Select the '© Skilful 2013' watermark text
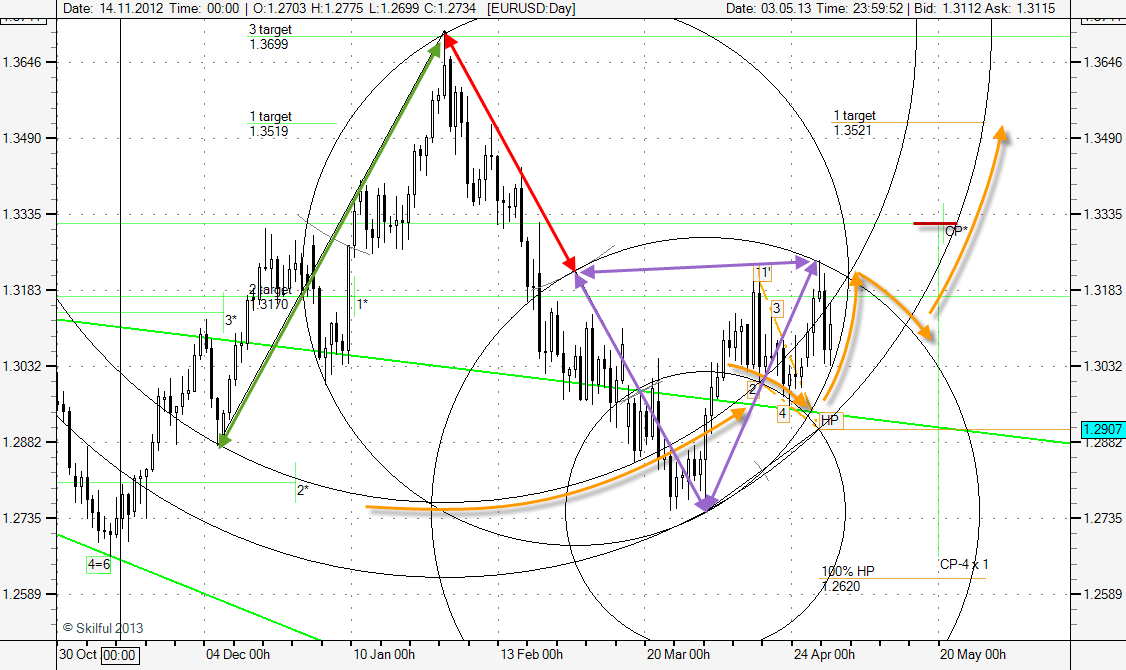 102,628
